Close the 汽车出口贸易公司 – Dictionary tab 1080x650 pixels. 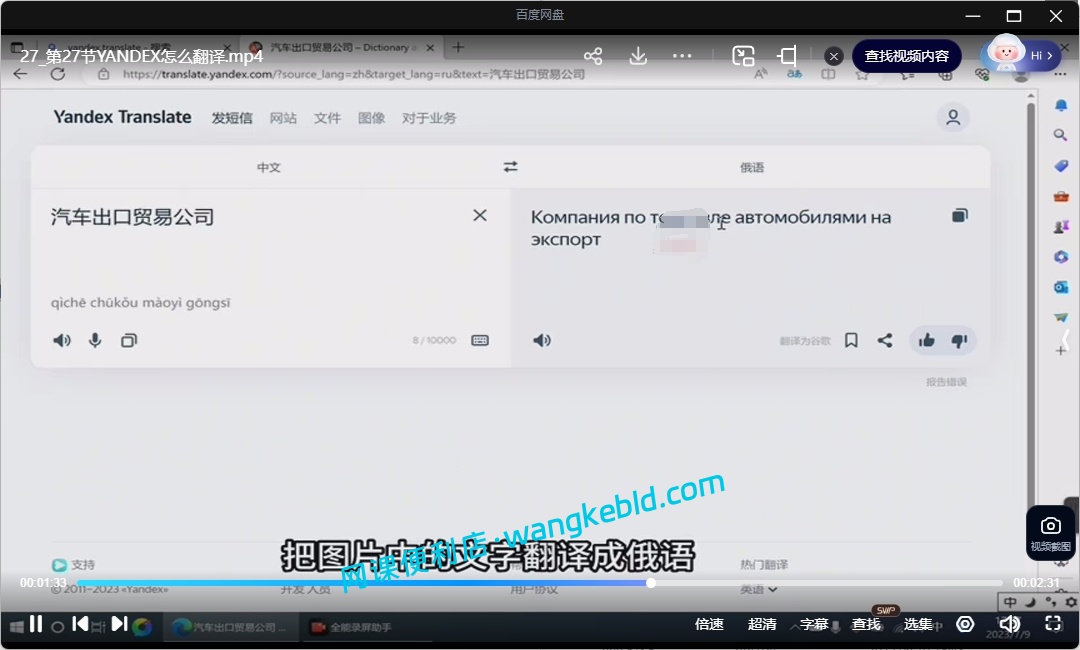pyautogui.click(x=430, y=48)
